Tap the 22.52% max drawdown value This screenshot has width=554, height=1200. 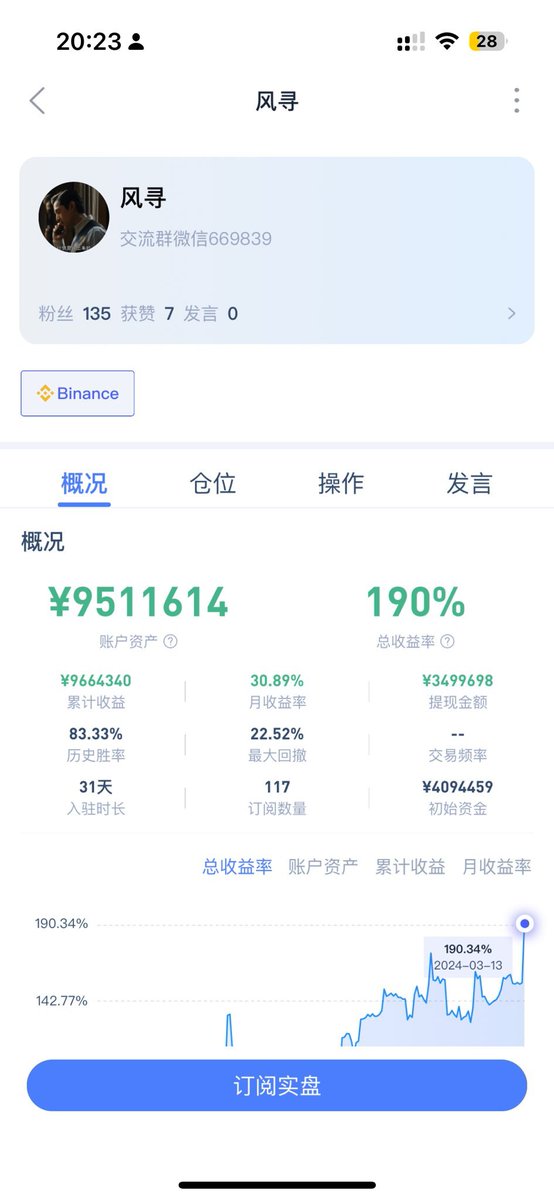pyautogui.click(x=277, y=734)
